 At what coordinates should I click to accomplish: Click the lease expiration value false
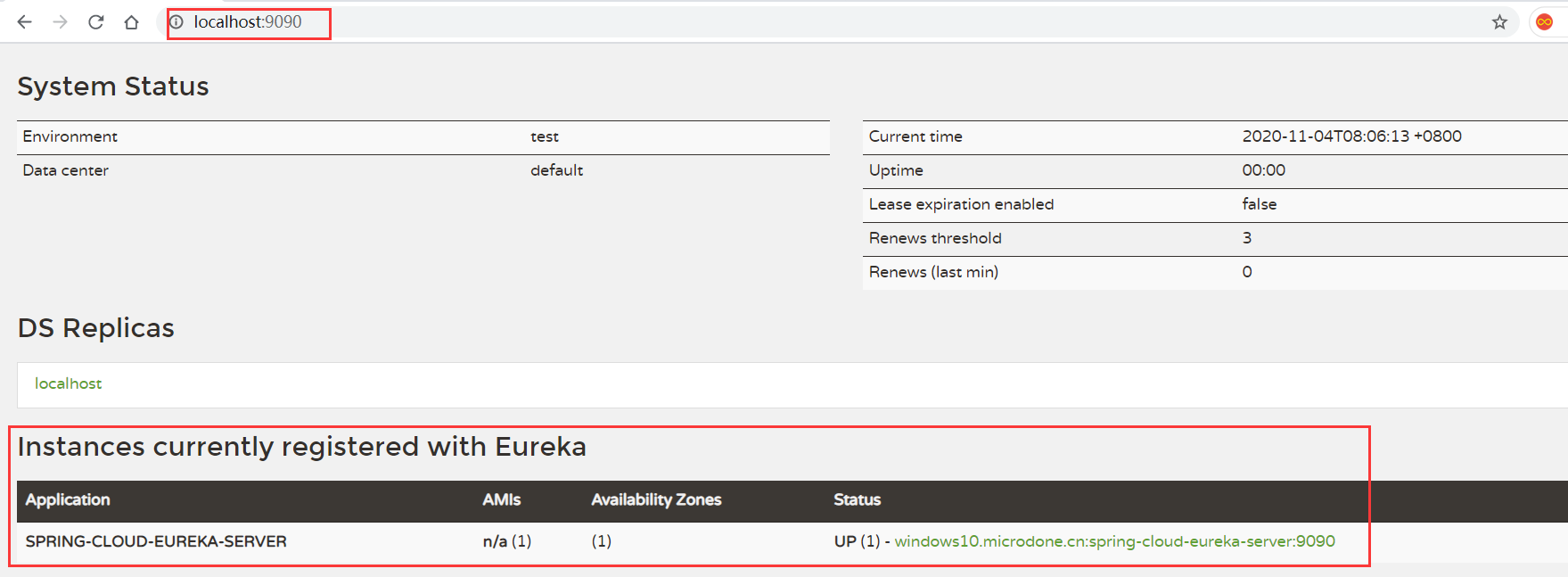1260,204
